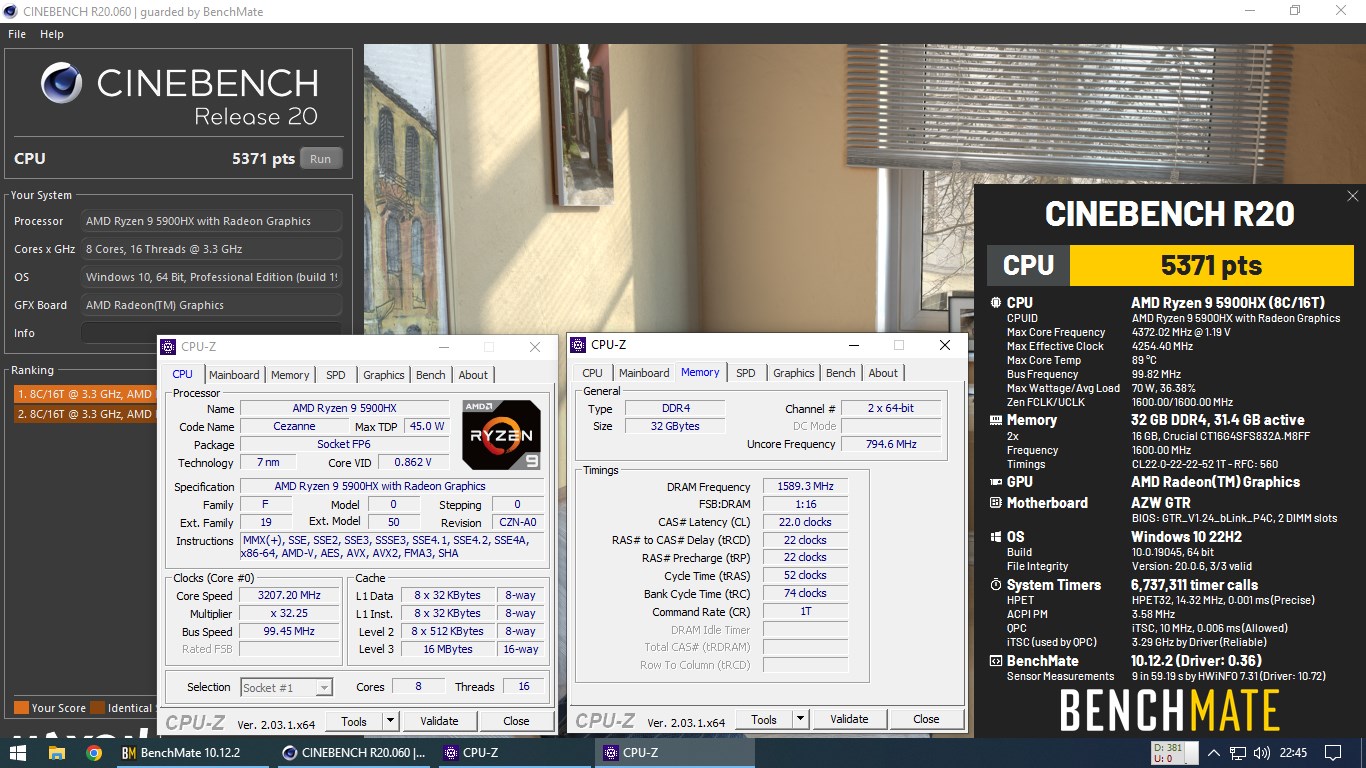The height and width of the screenshot is (768, 1366).
Task: Click Validate in CPU-Z processor window
Action: click(x=439, y=721)
